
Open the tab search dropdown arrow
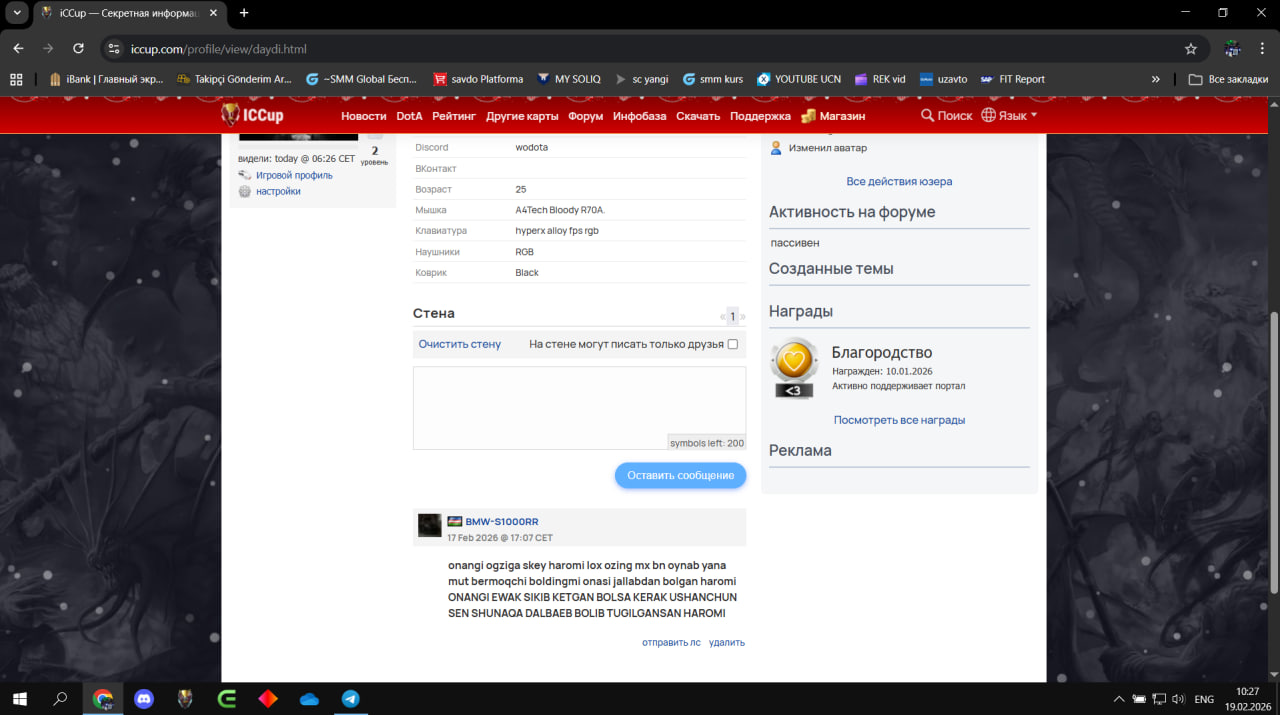(x=17, y=13)
